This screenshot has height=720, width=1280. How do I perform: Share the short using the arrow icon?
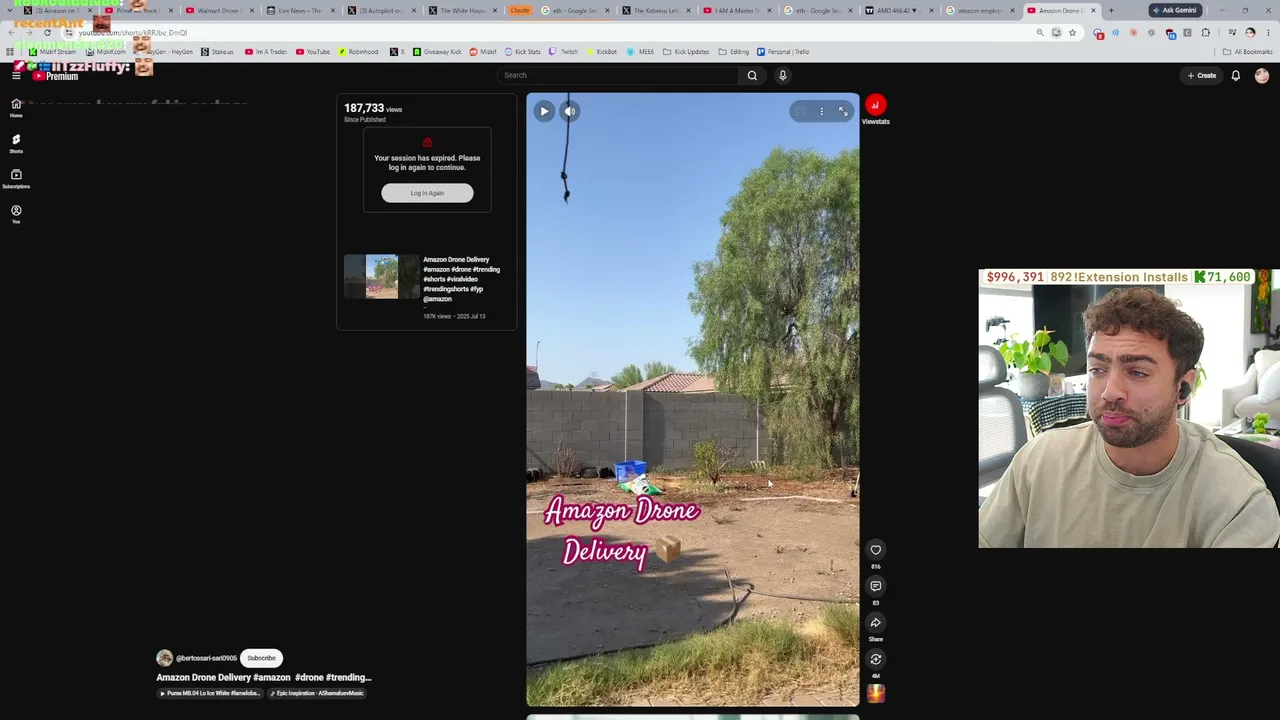coord(875,623)
